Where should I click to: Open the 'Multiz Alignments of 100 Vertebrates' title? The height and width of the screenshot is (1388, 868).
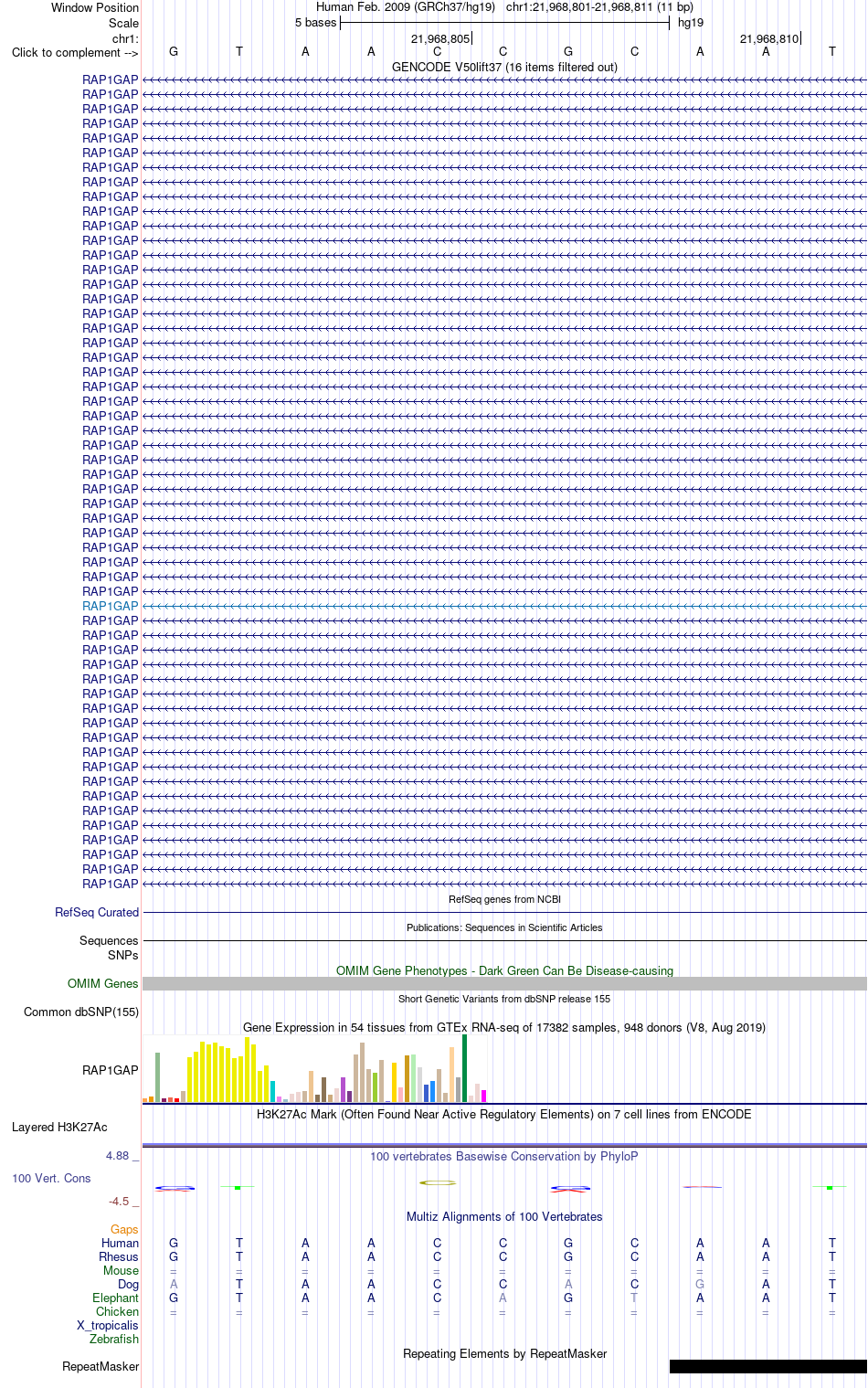click(504, 1216)
